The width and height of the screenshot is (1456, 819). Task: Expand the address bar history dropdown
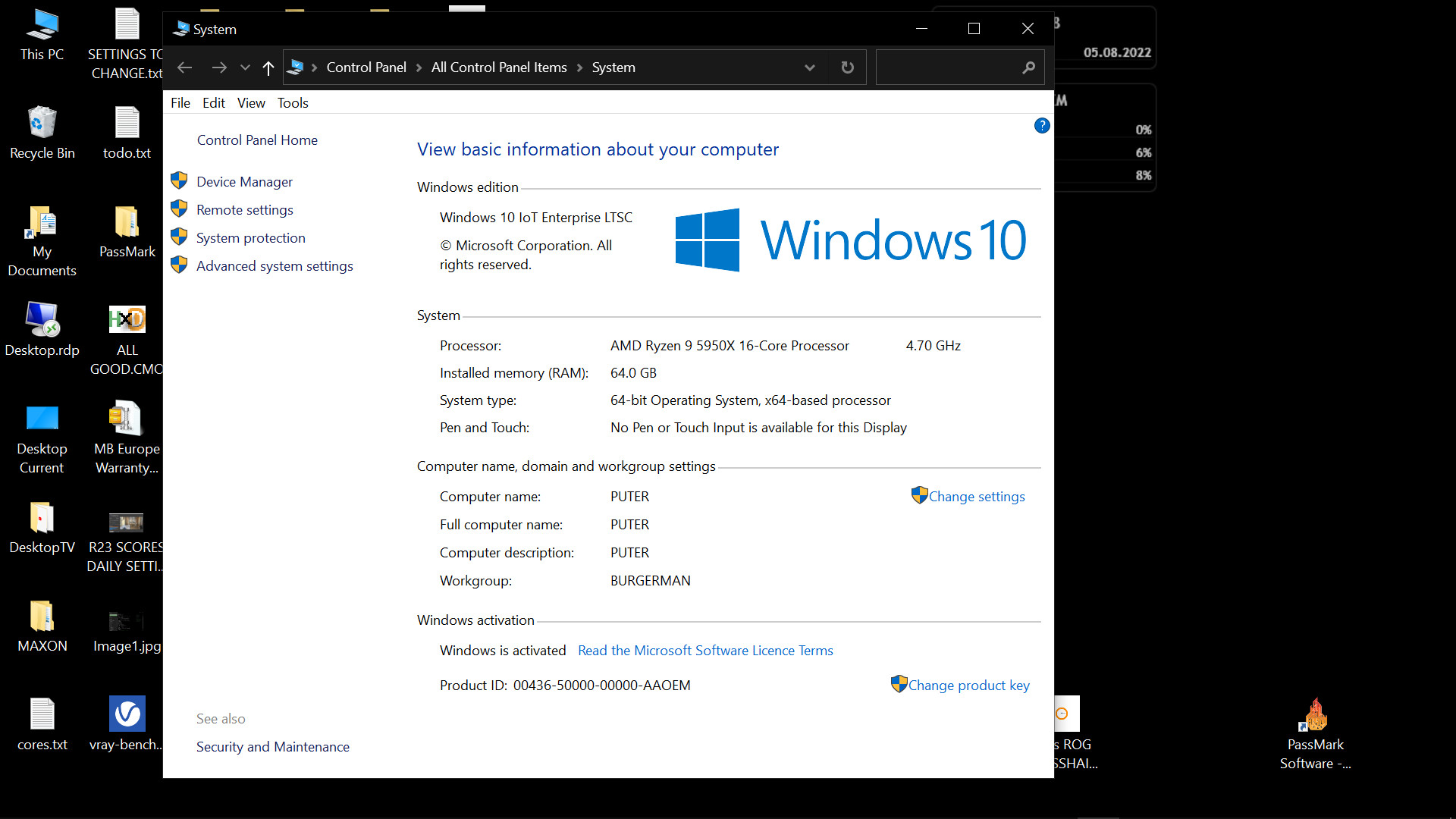pyautogui.click(x=809, y=67)
